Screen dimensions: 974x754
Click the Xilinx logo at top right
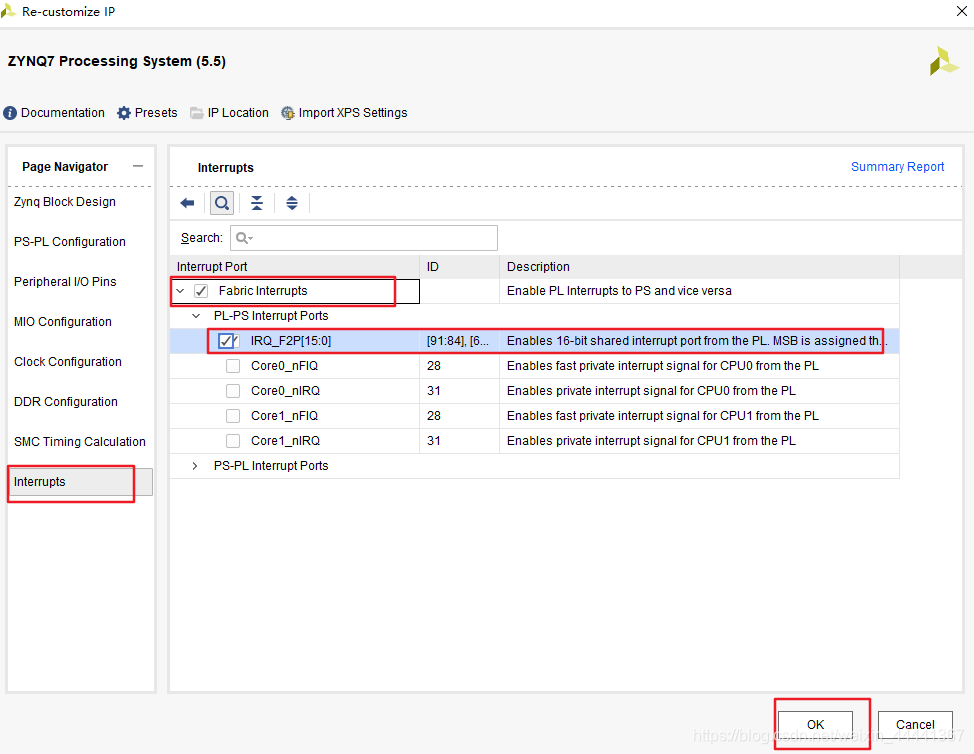coord(944,61)
